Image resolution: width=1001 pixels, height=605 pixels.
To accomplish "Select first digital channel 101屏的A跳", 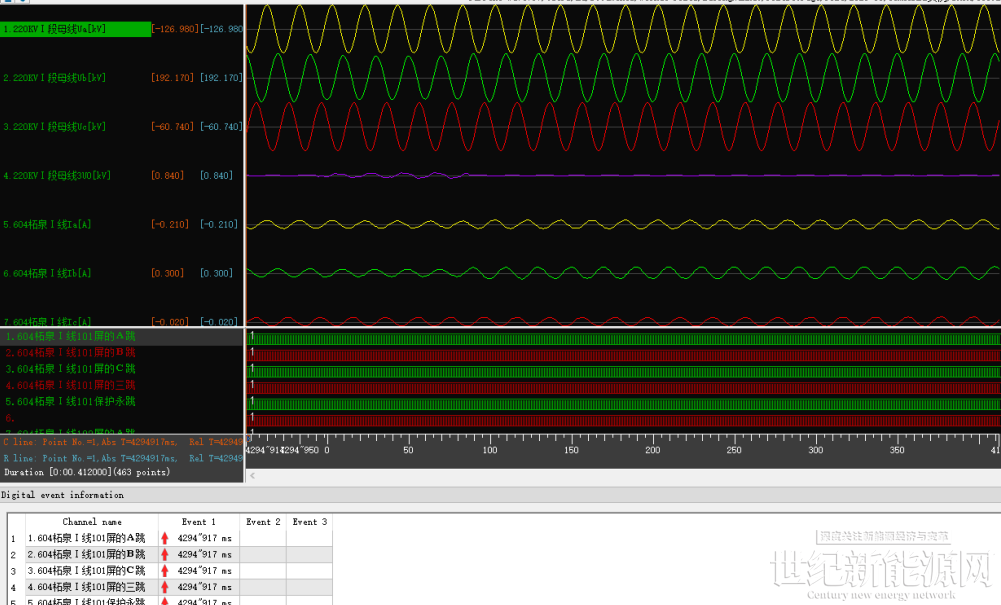I will click(70, 337).
